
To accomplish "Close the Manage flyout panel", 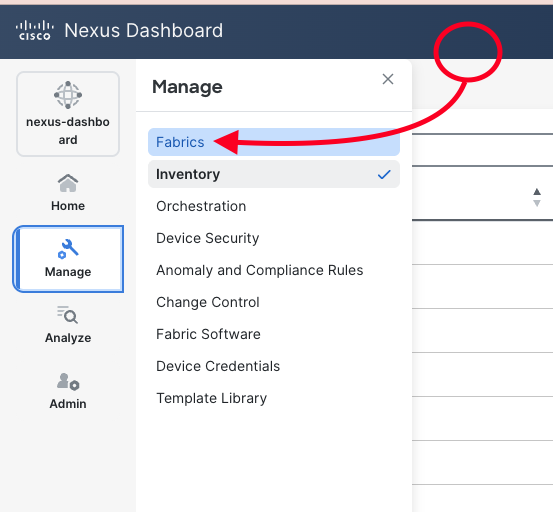I will coord(388,79).
